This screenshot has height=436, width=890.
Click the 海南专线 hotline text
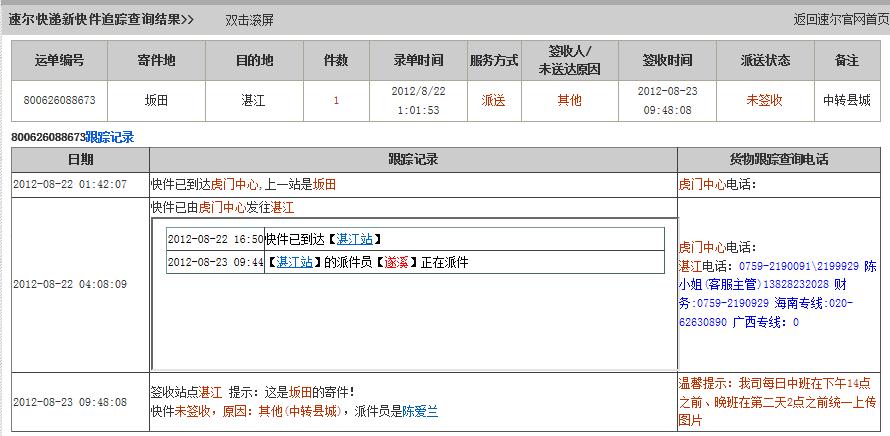[799, 303]
